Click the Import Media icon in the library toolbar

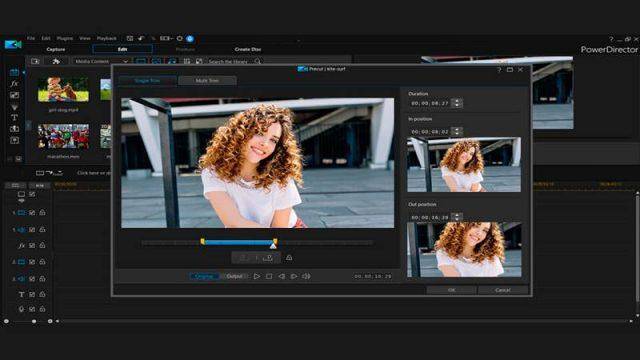click(x=35, y=61)
